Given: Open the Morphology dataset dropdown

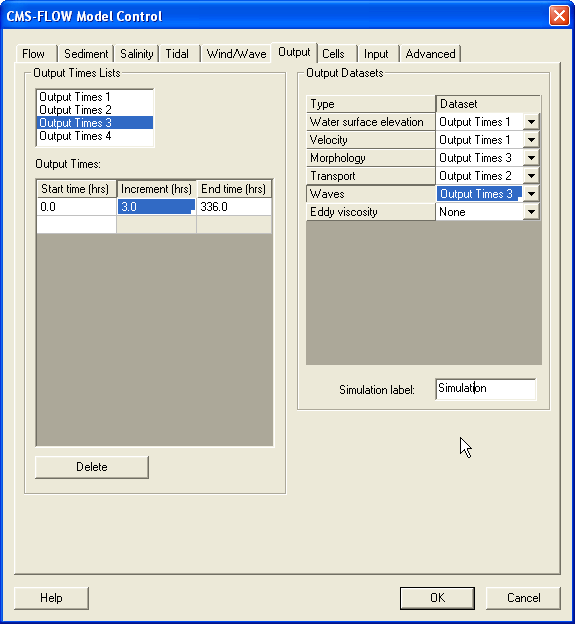Looking at the screenshot, I should pos(532,158).
